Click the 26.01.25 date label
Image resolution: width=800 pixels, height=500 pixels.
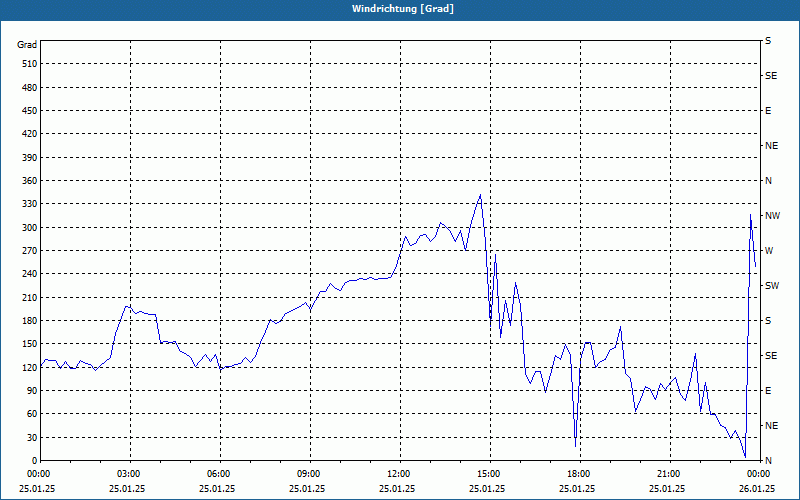(757, 488)
